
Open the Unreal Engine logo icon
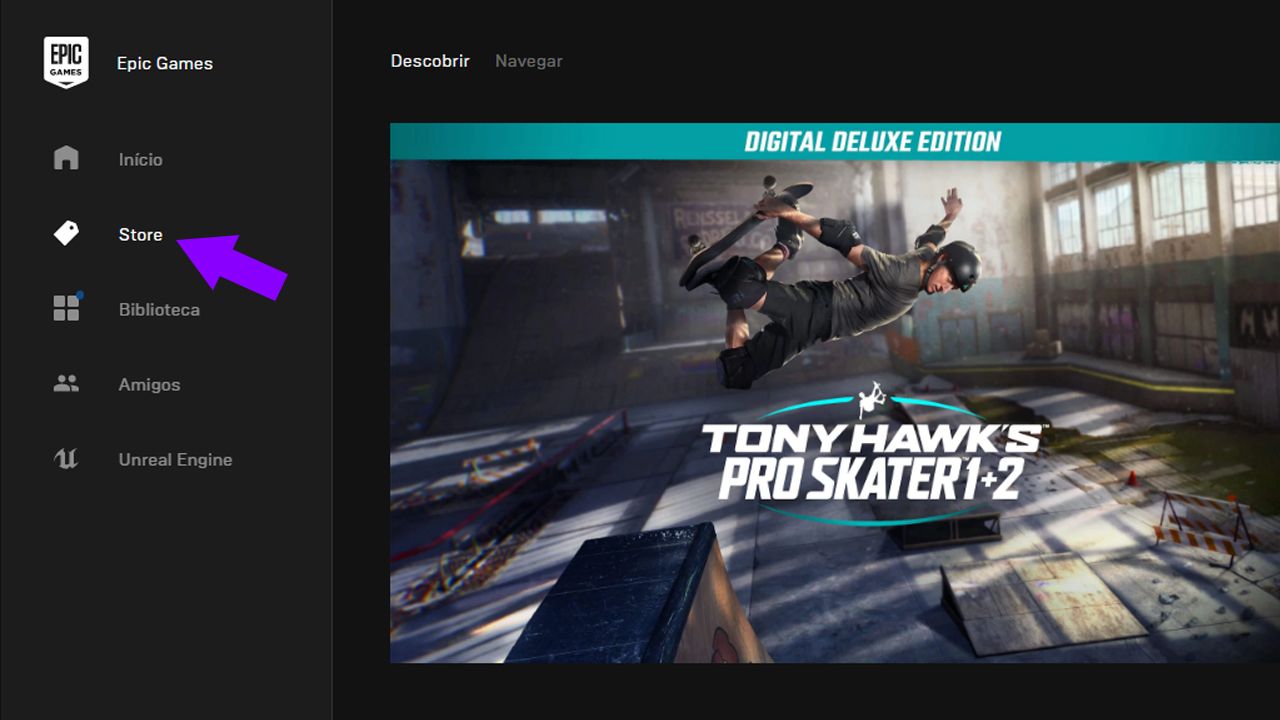coord(66,459)
